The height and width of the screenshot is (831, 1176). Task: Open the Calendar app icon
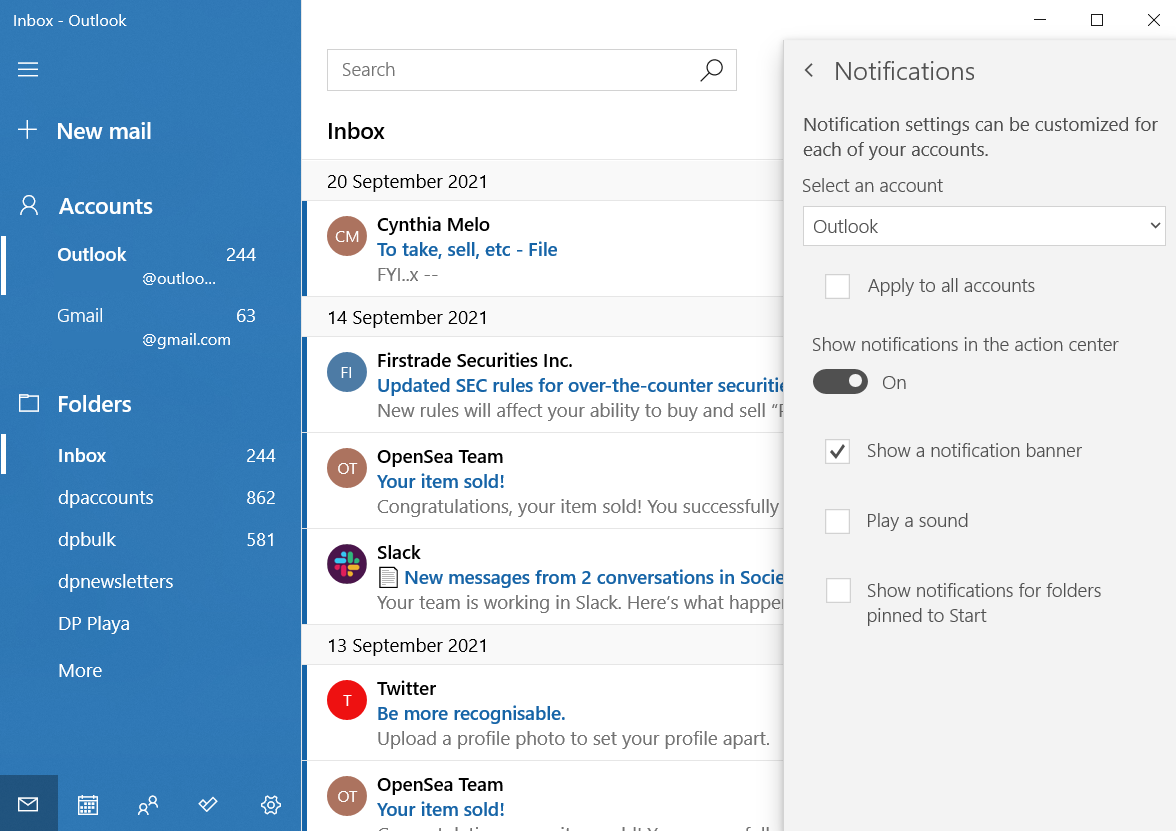88,805
